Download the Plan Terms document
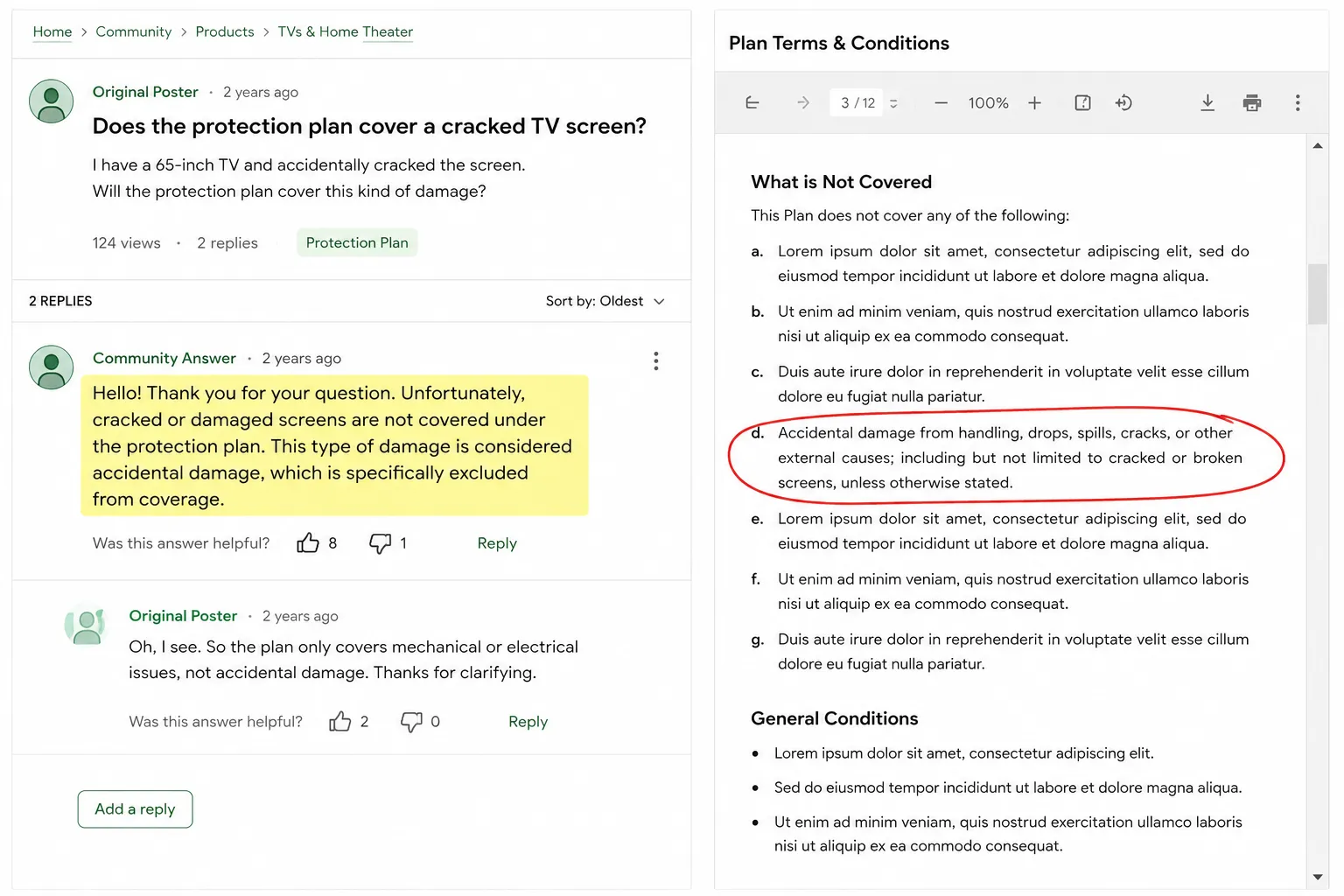Image resolution: width=1344 pixels, height=896 pixels. pyautogui.click(x=1207, y=103)
